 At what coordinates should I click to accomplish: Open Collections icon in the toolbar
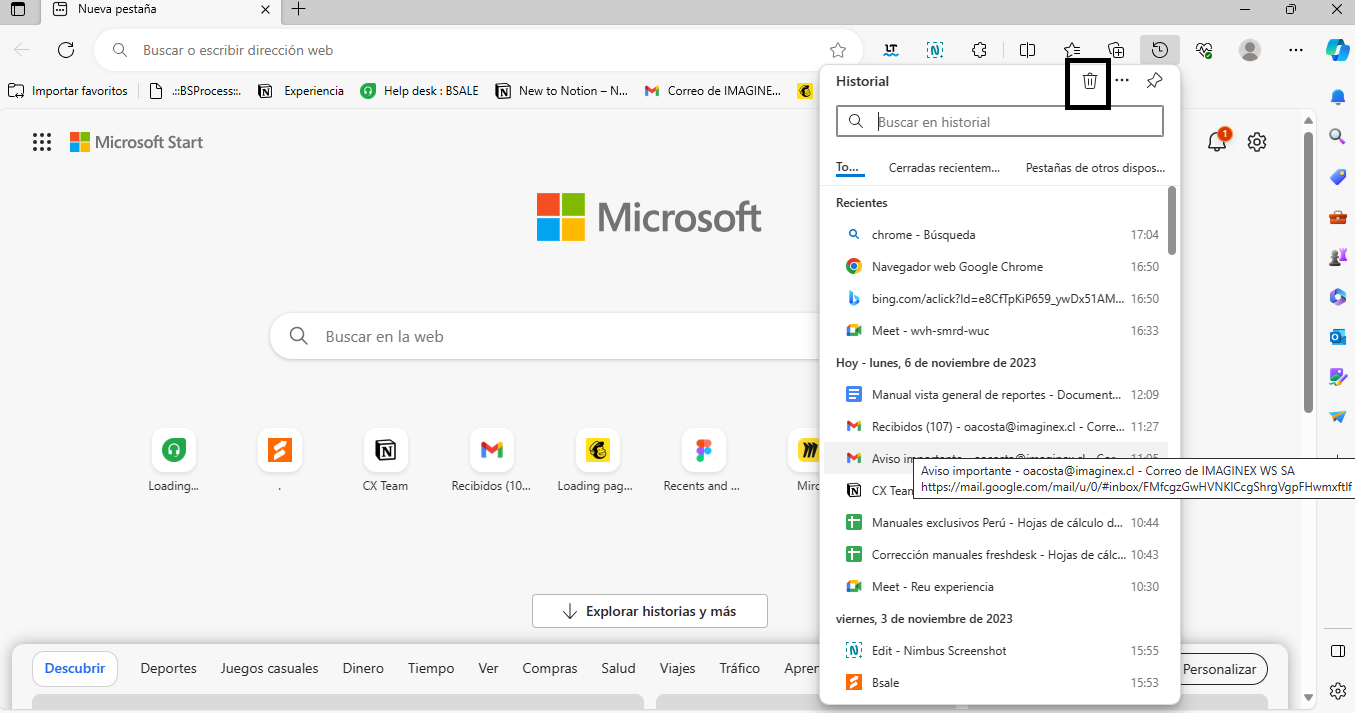pos(1116,50)
